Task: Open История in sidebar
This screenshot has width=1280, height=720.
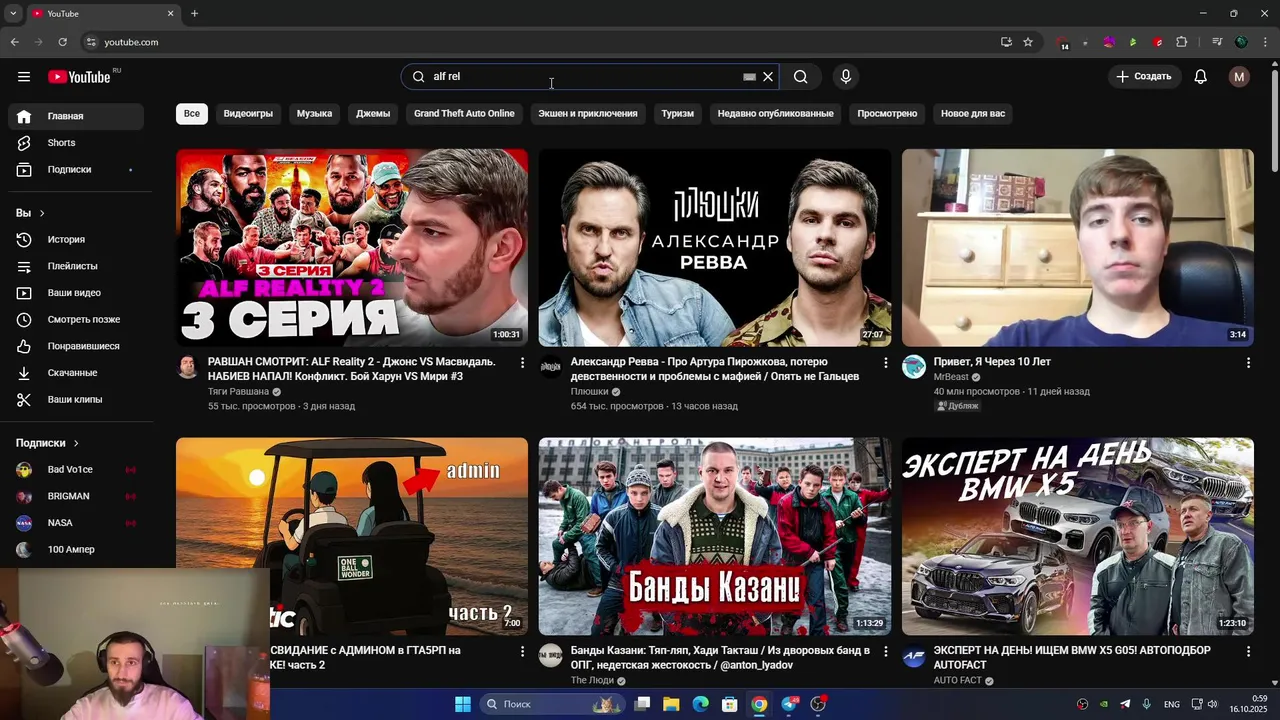Action: coord(76,240)
